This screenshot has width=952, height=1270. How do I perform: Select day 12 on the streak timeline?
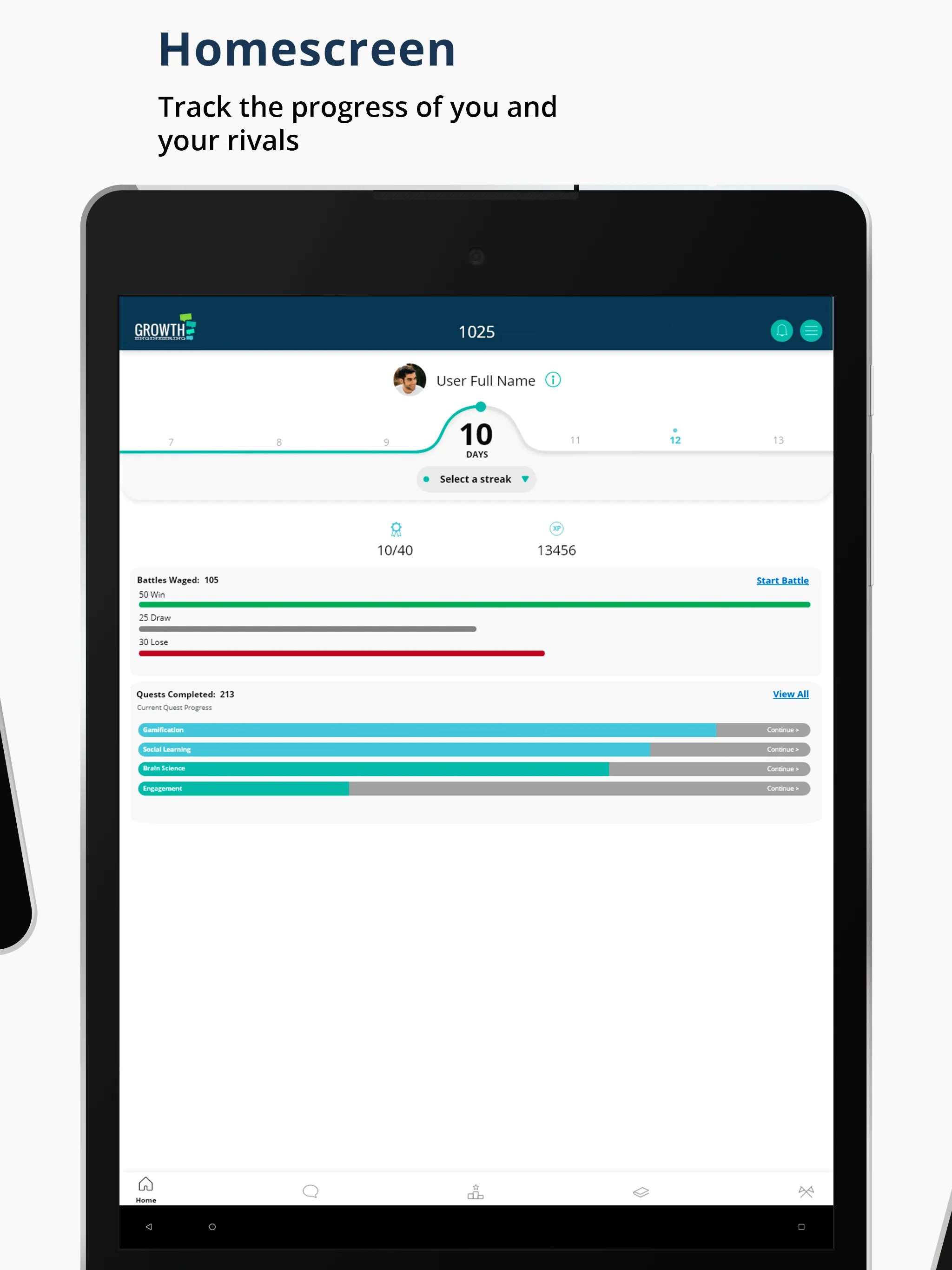point(675,439)
